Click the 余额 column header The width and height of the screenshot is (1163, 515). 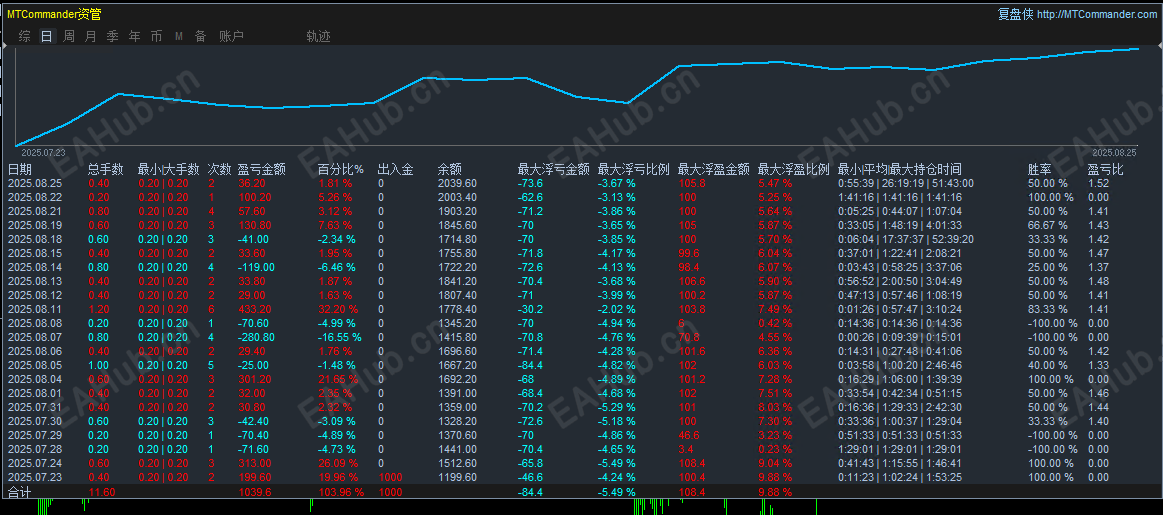coord(449,169)
